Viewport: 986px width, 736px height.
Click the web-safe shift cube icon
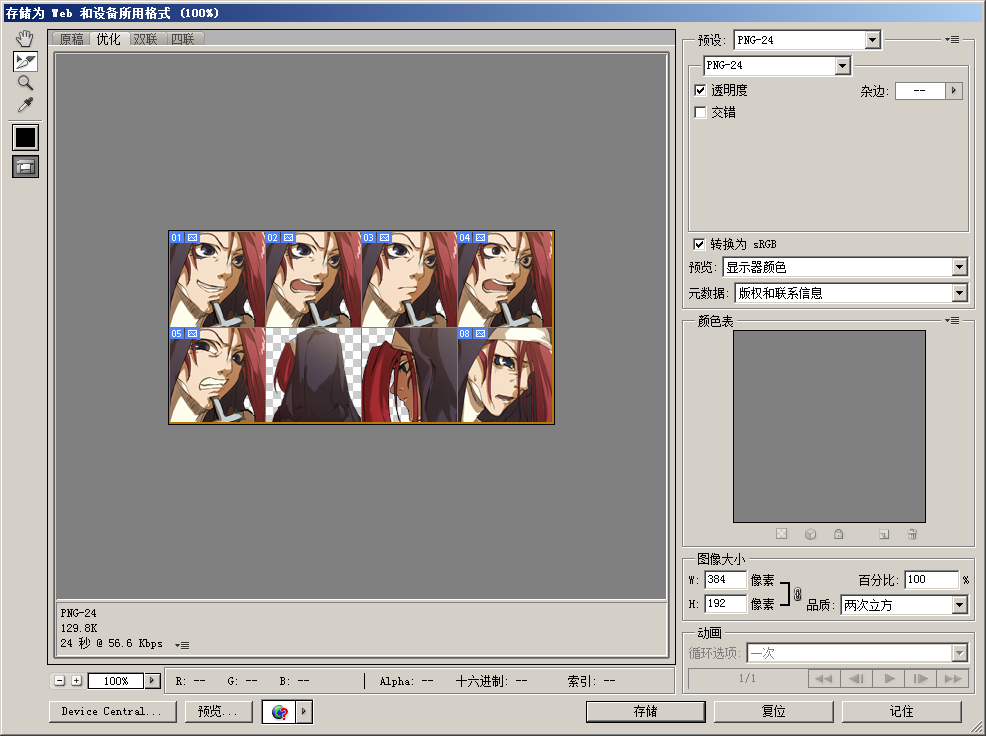pos(810,534)
